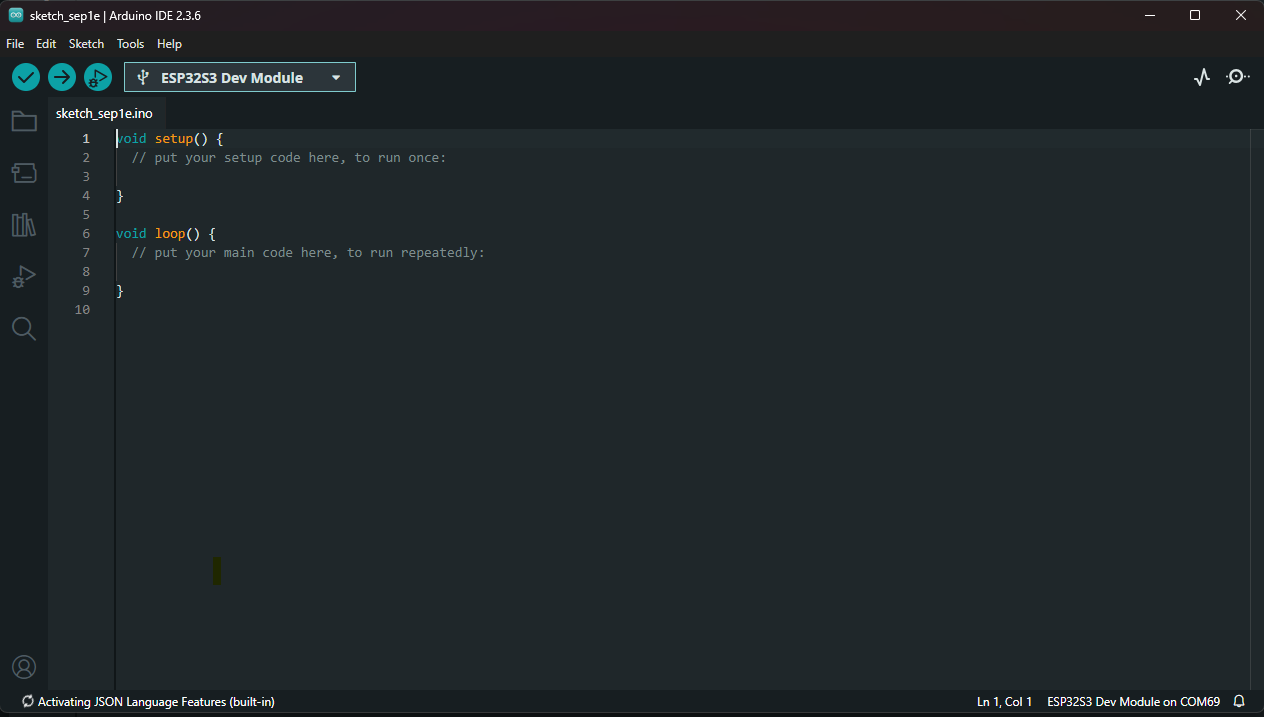Click on the void setup() line
The width and height of the screenshot is (1264, 717).
pos(170,138)
